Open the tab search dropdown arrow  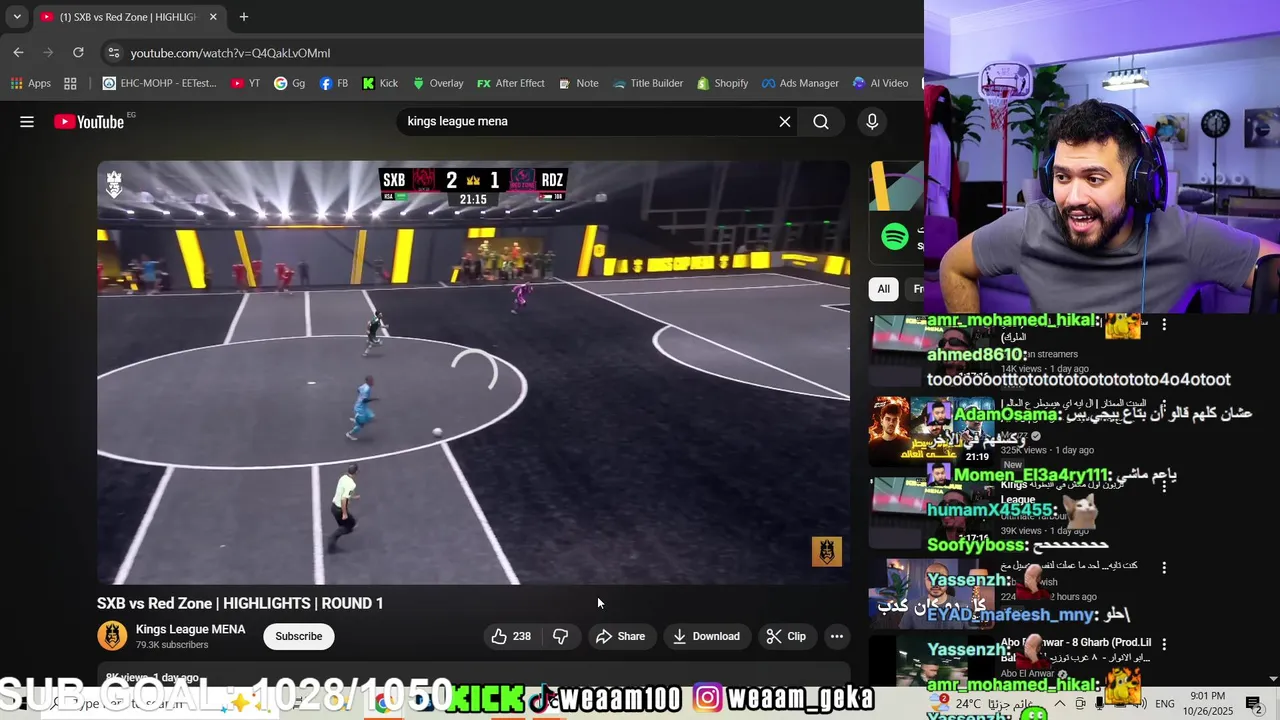17,17
